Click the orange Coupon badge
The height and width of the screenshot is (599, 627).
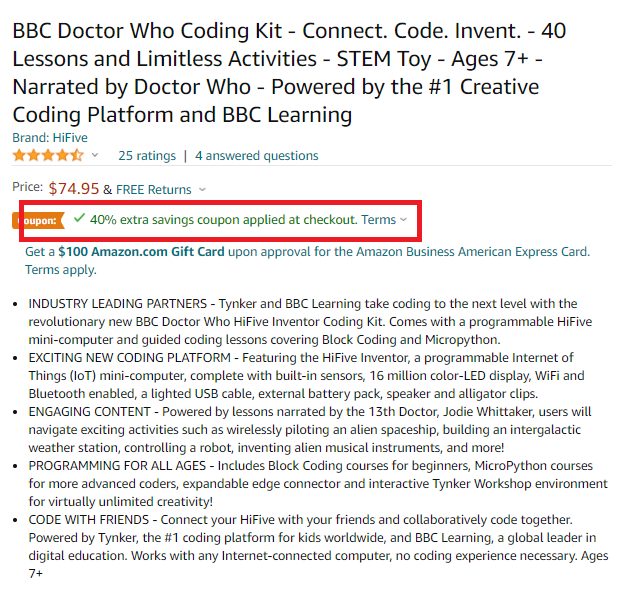pyautogui.click(x=38, y=220)
